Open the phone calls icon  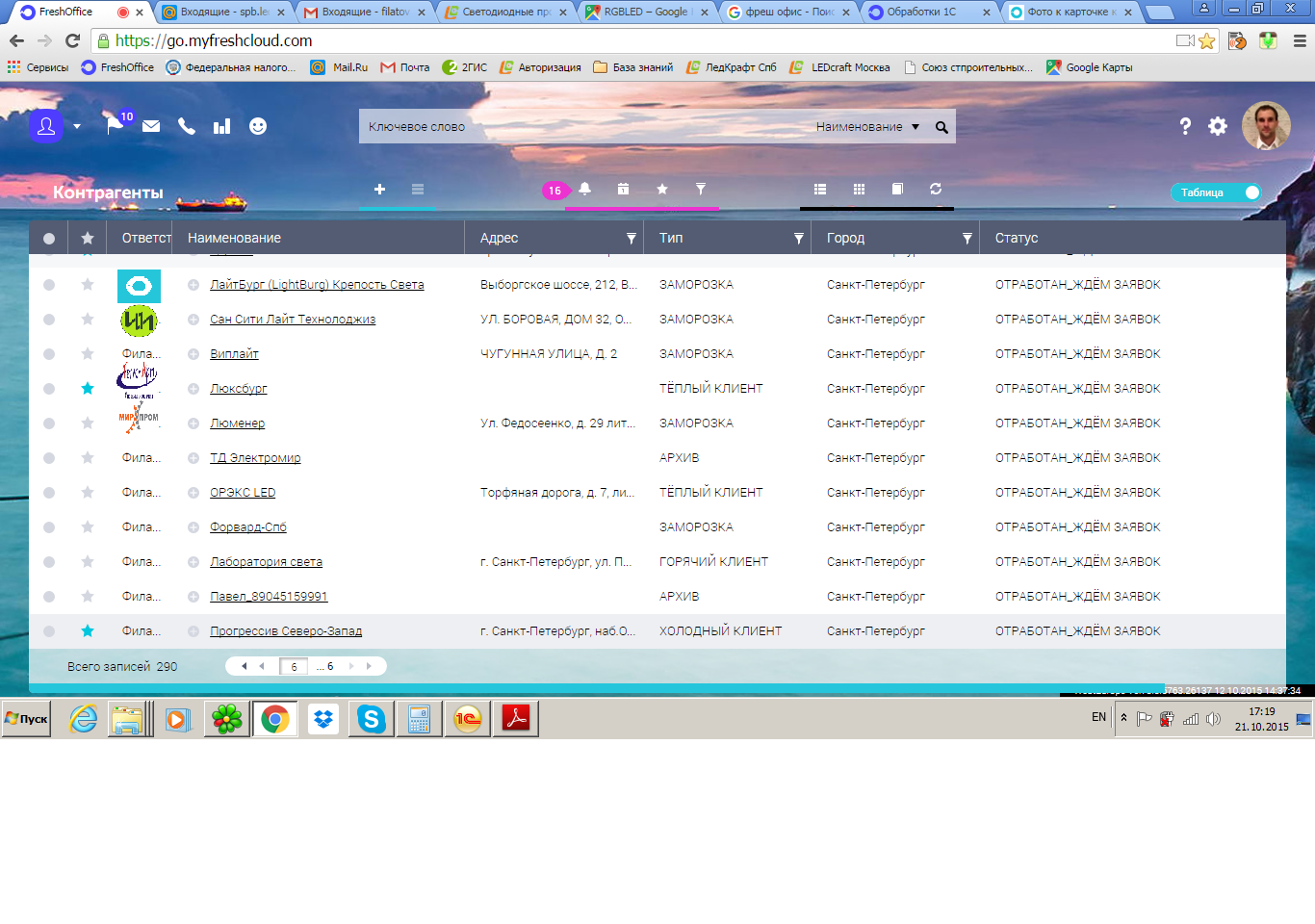point(187,126)
